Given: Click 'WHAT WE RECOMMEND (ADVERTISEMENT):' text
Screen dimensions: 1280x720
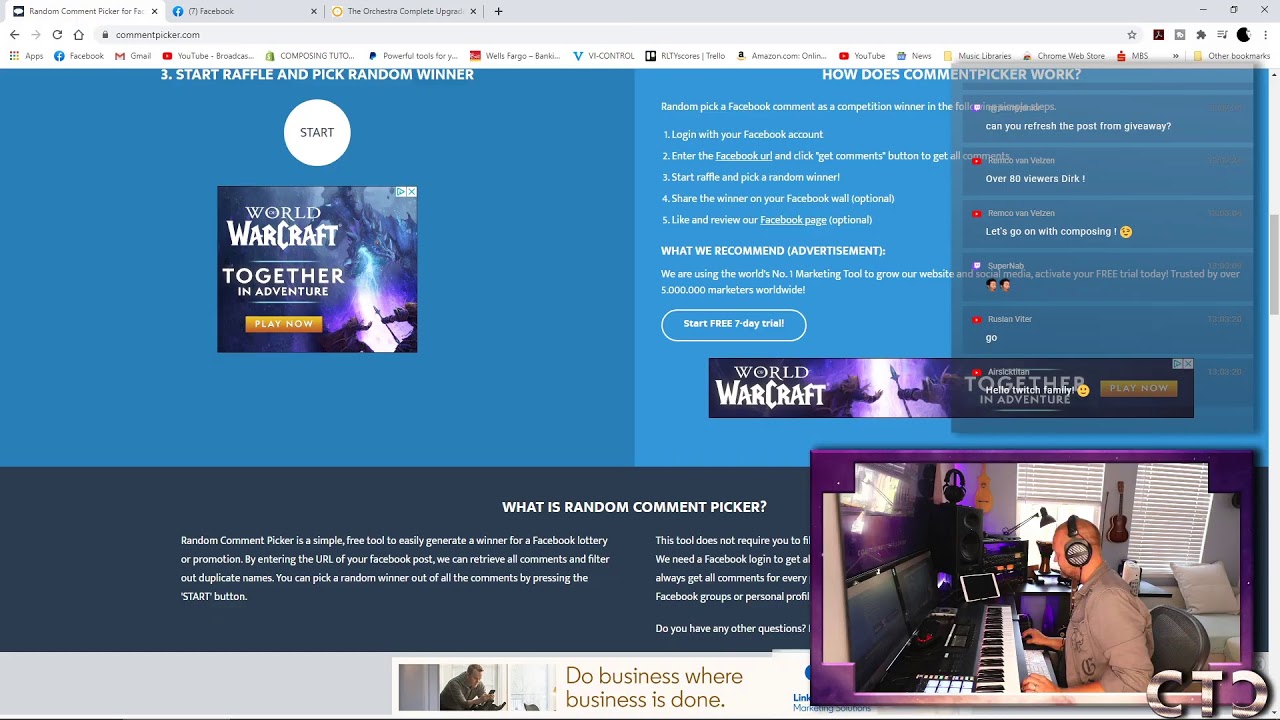Looking at the screenshot, I should tap(773, 251).
